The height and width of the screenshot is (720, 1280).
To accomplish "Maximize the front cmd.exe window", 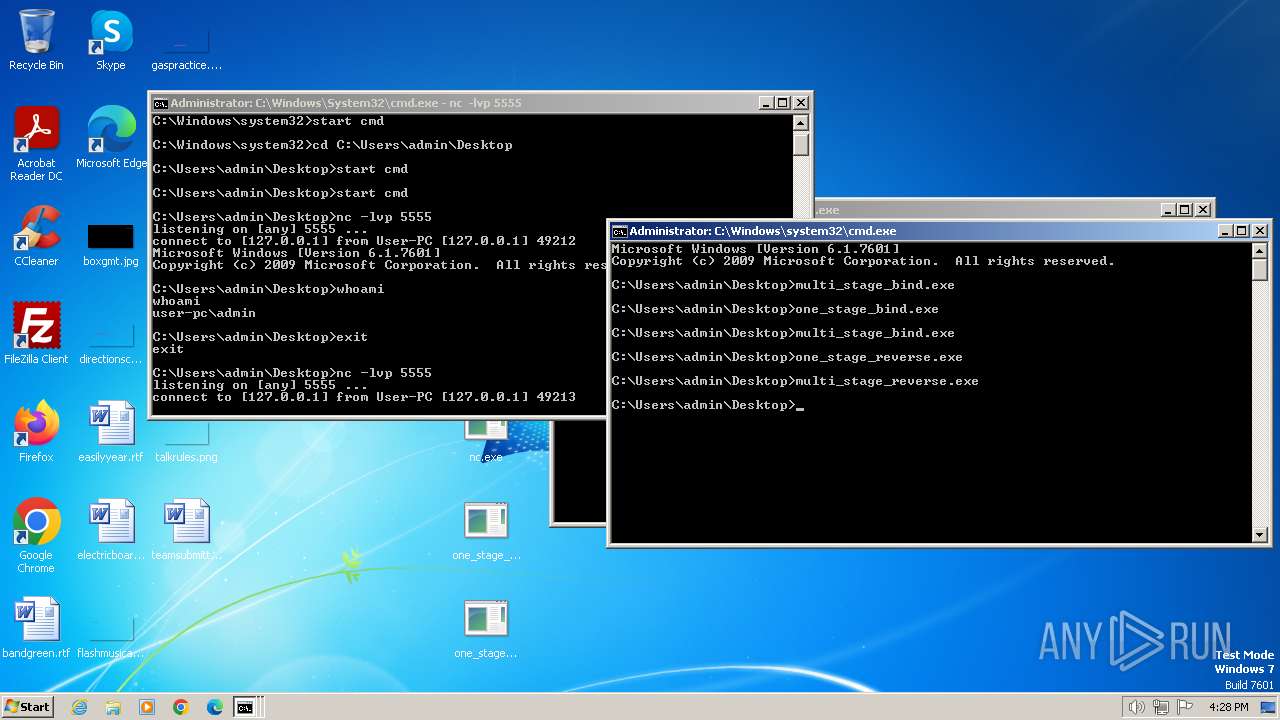I will click(1242, 231).
